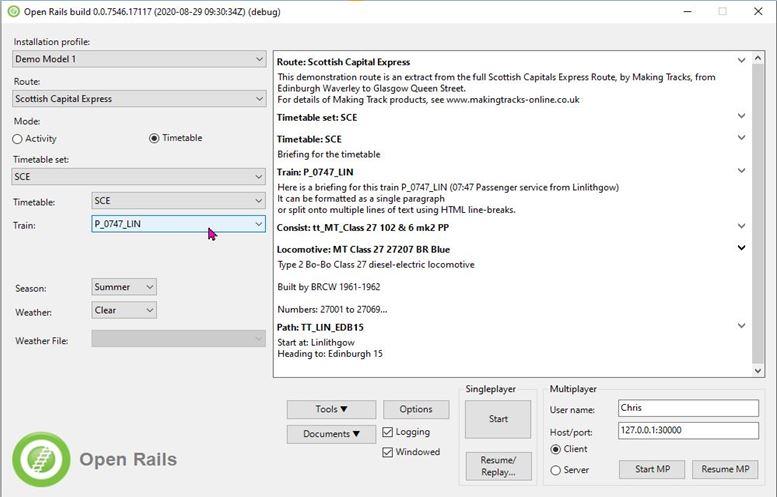The width and height of the screenshot is (777, 497).
Task: Click the details panel vertical scrollbar thumb
Action: point(758,214)
